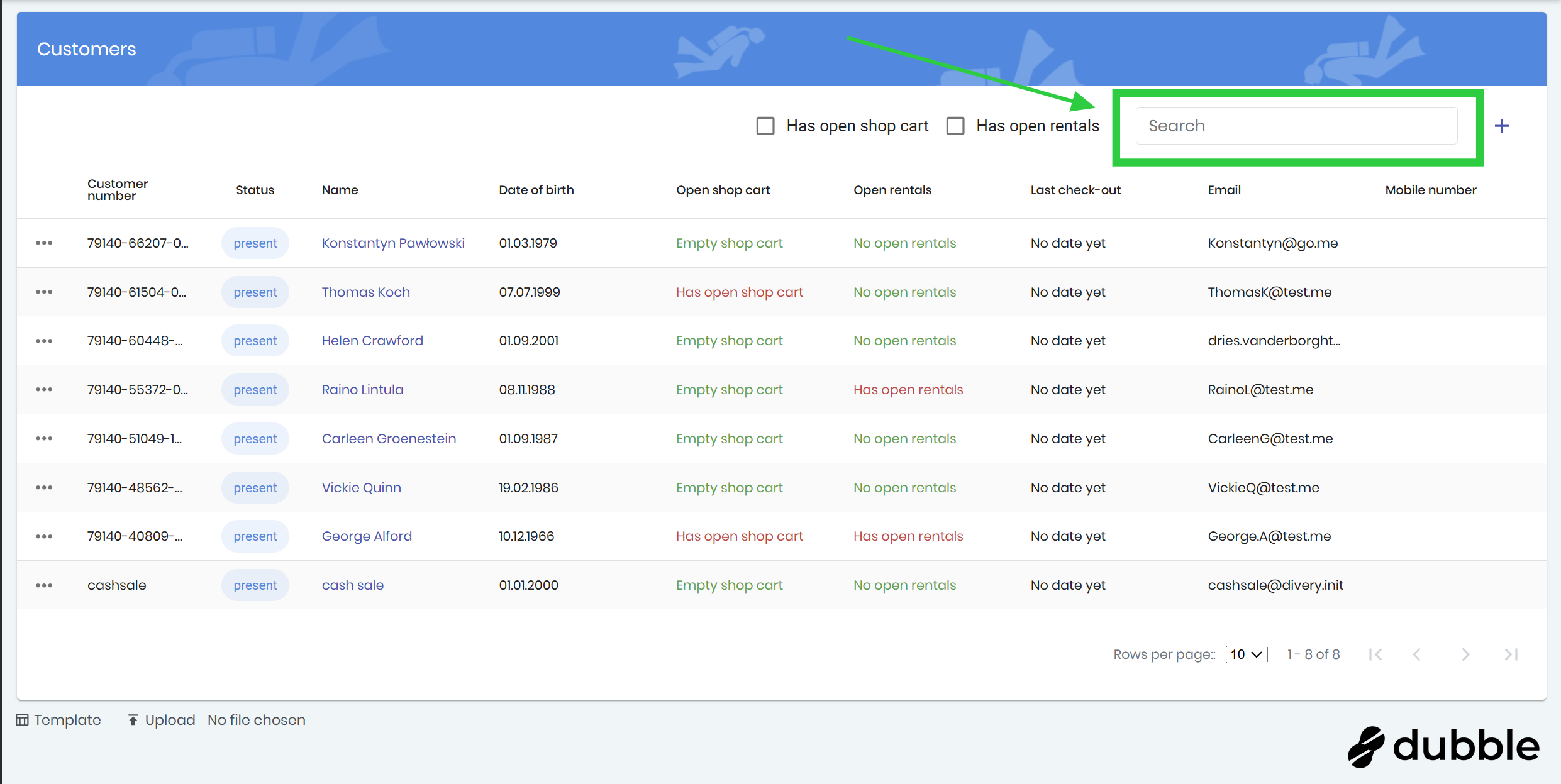Go to next page arrow

pos(1465,654)
